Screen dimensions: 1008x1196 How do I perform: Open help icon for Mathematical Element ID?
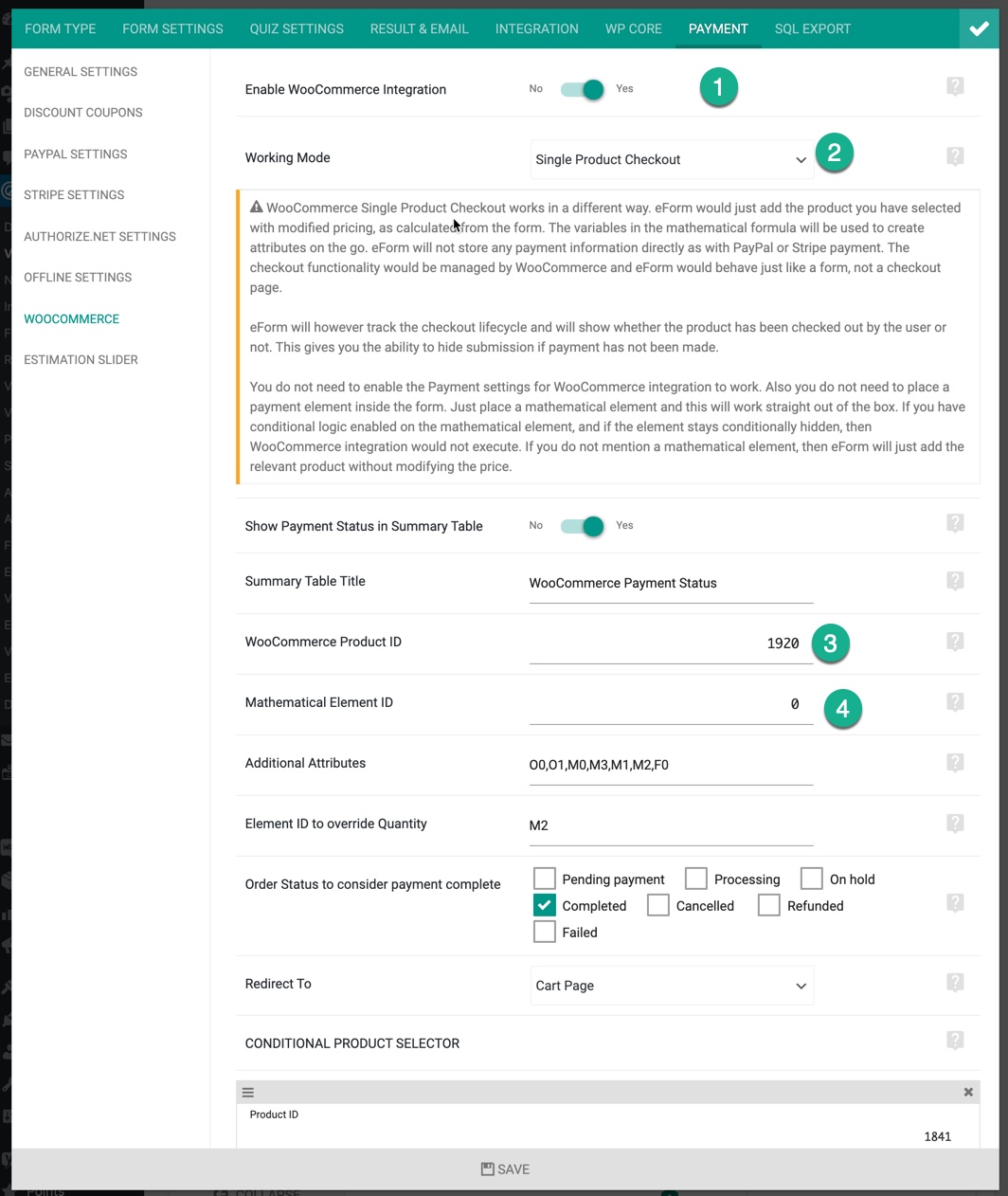click(955, 702)
